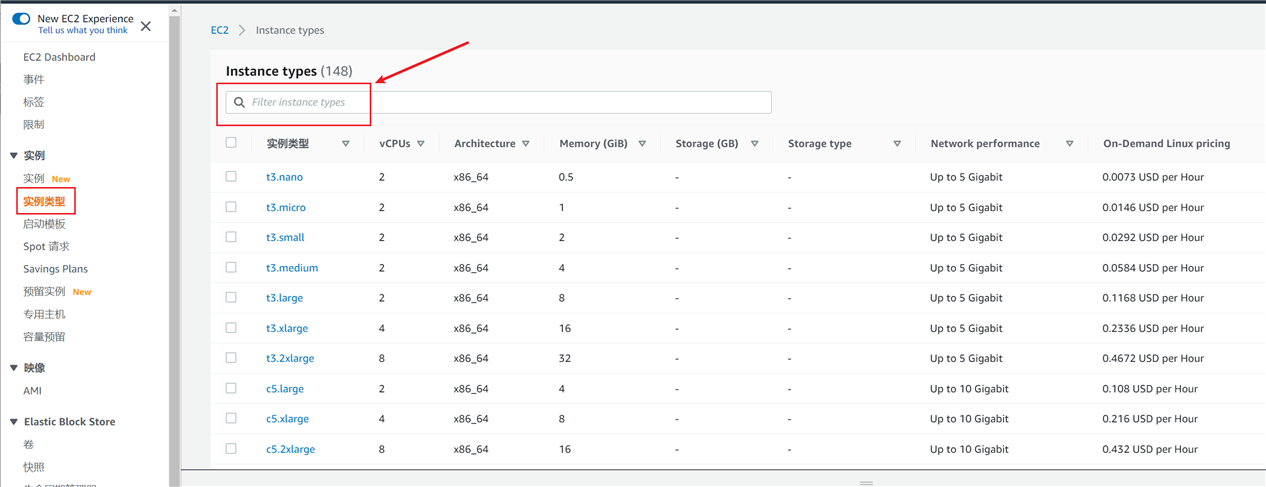Click the bottom panel resize handle
The width and height of the screenshot is (1266, 487).
866,483
